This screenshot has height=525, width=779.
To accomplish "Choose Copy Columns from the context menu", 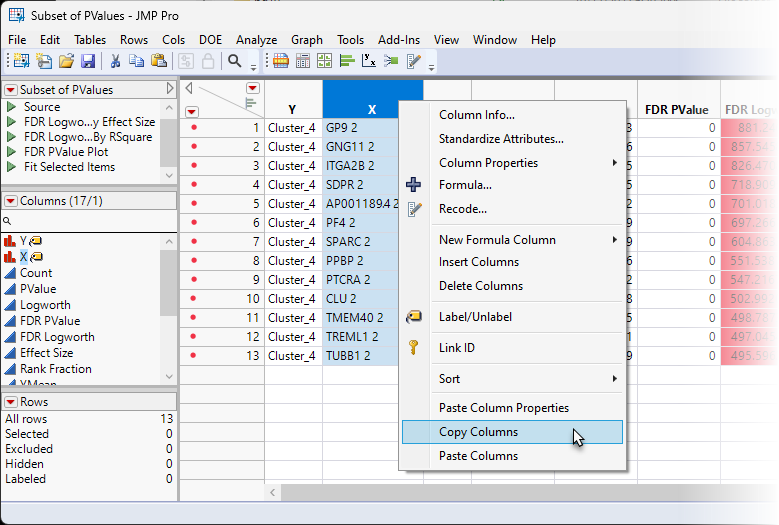I will point(478,432).
